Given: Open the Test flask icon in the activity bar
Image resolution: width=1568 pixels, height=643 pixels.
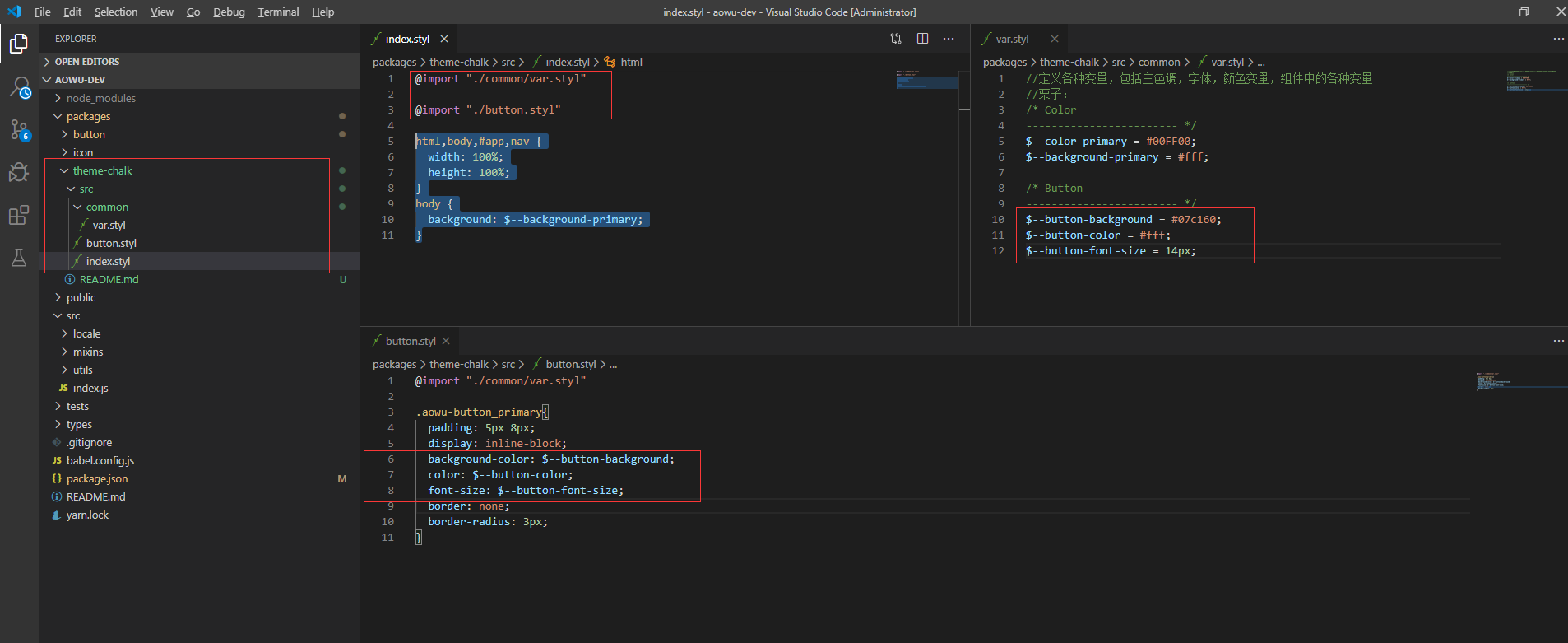Looking at the screenshot, I should point(19,258).
